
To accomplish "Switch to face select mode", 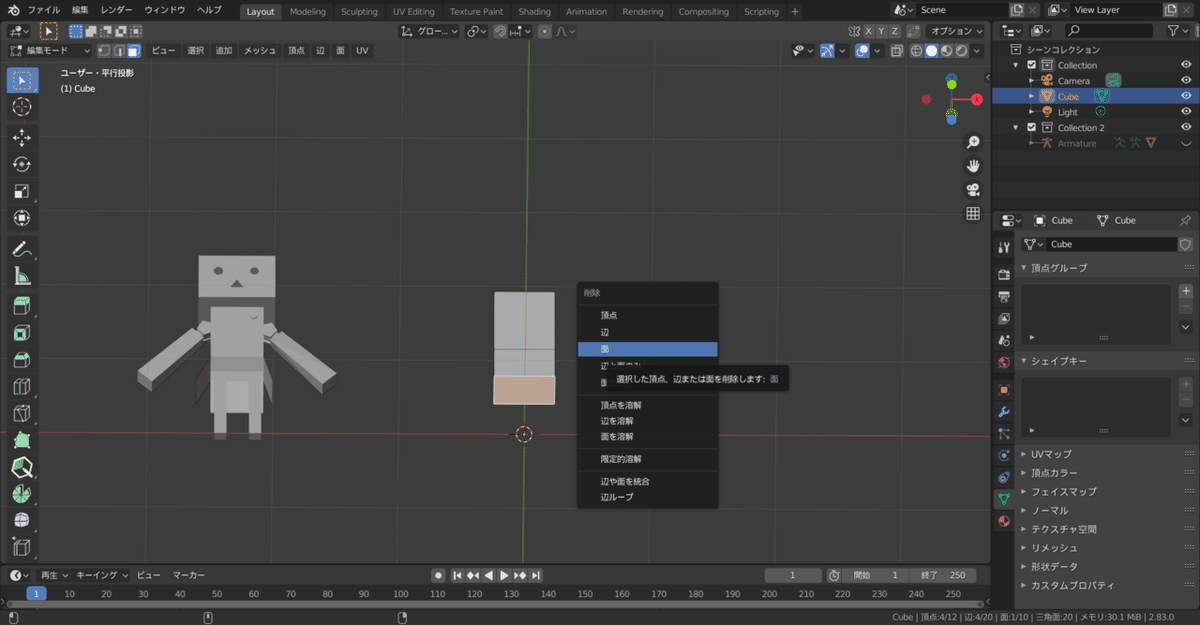I will [x=134, y=50].
